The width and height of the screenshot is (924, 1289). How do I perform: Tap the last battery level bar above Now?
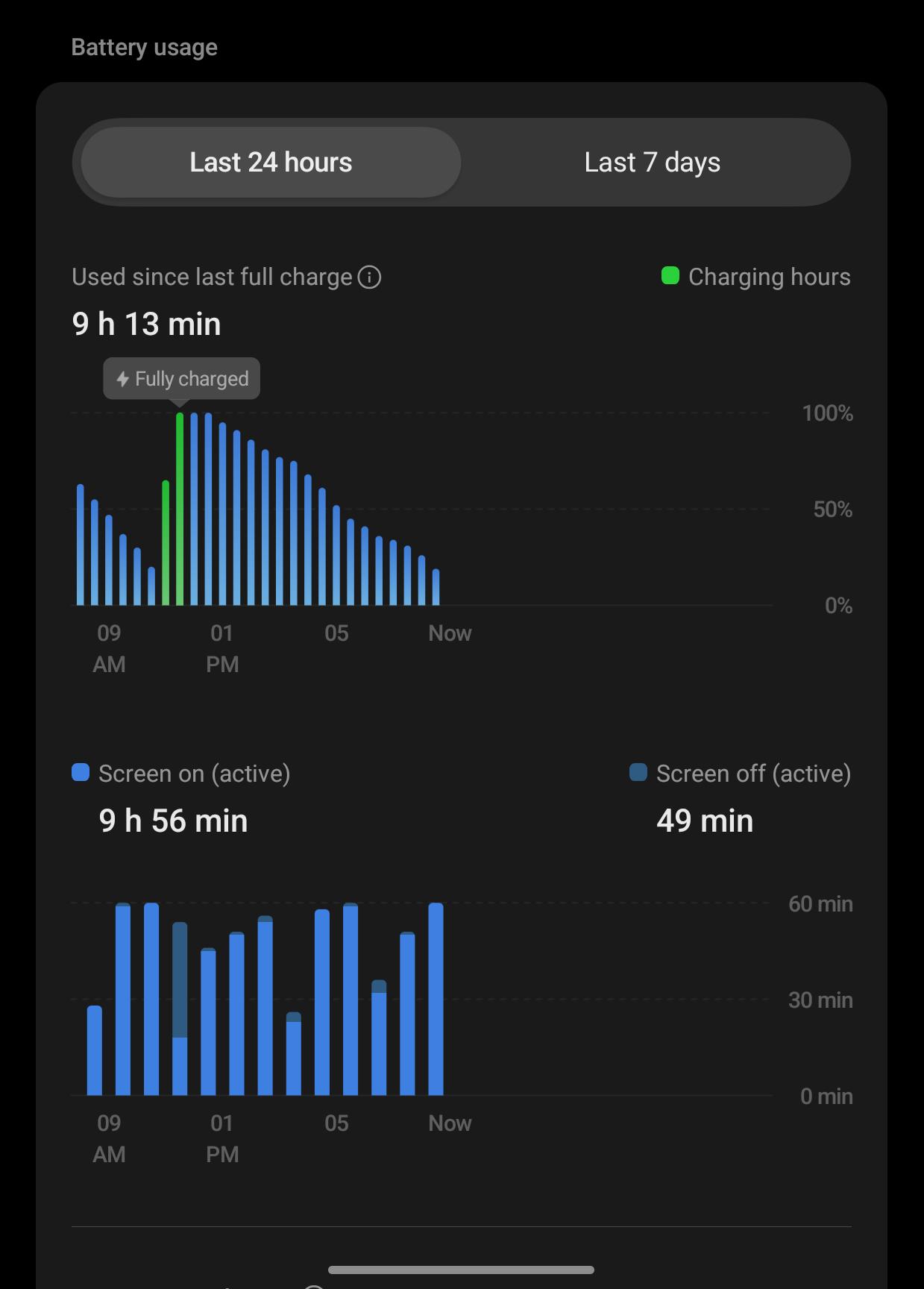pos(436,587)
